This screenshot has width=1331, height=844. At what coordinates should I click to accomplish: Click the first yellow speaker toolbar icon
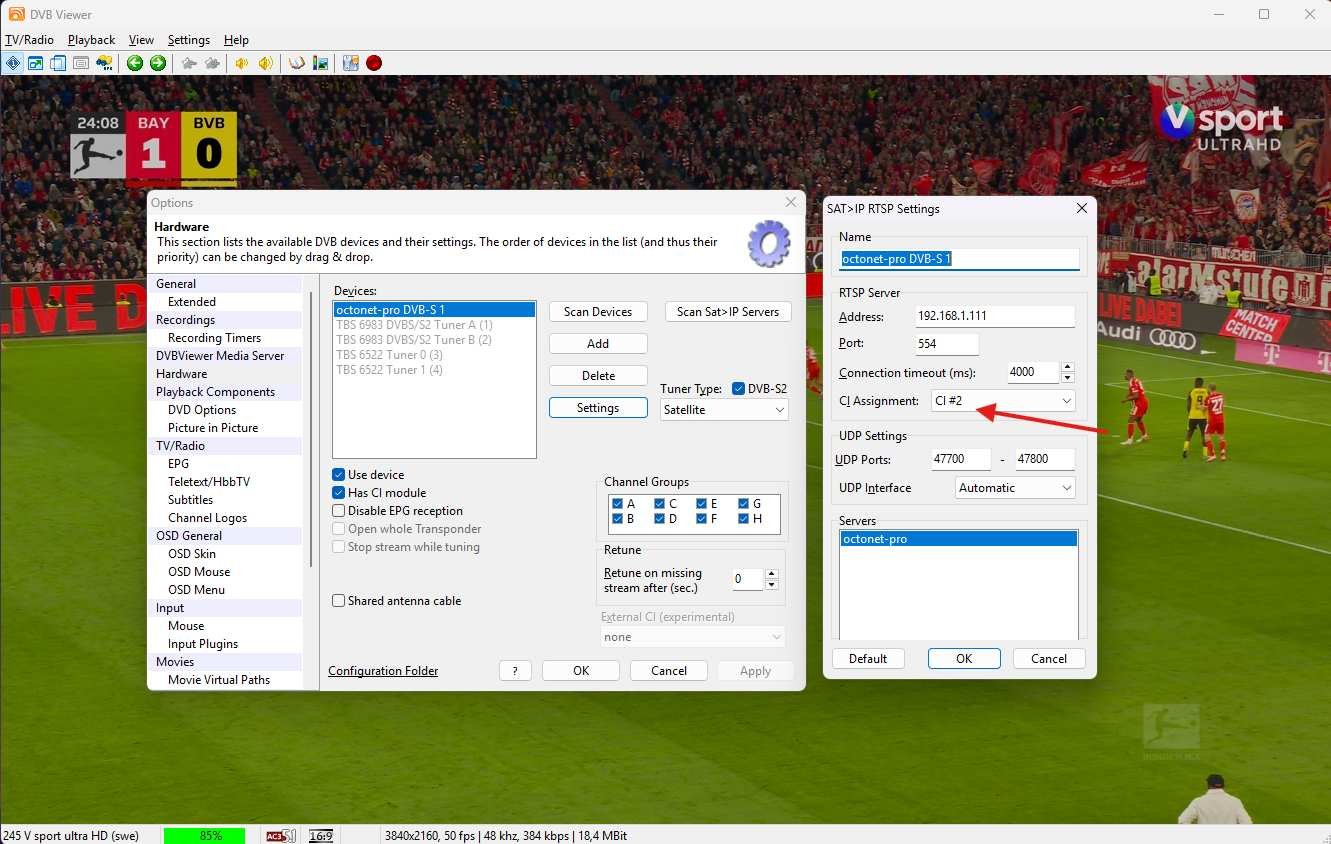tap(241, 63)
